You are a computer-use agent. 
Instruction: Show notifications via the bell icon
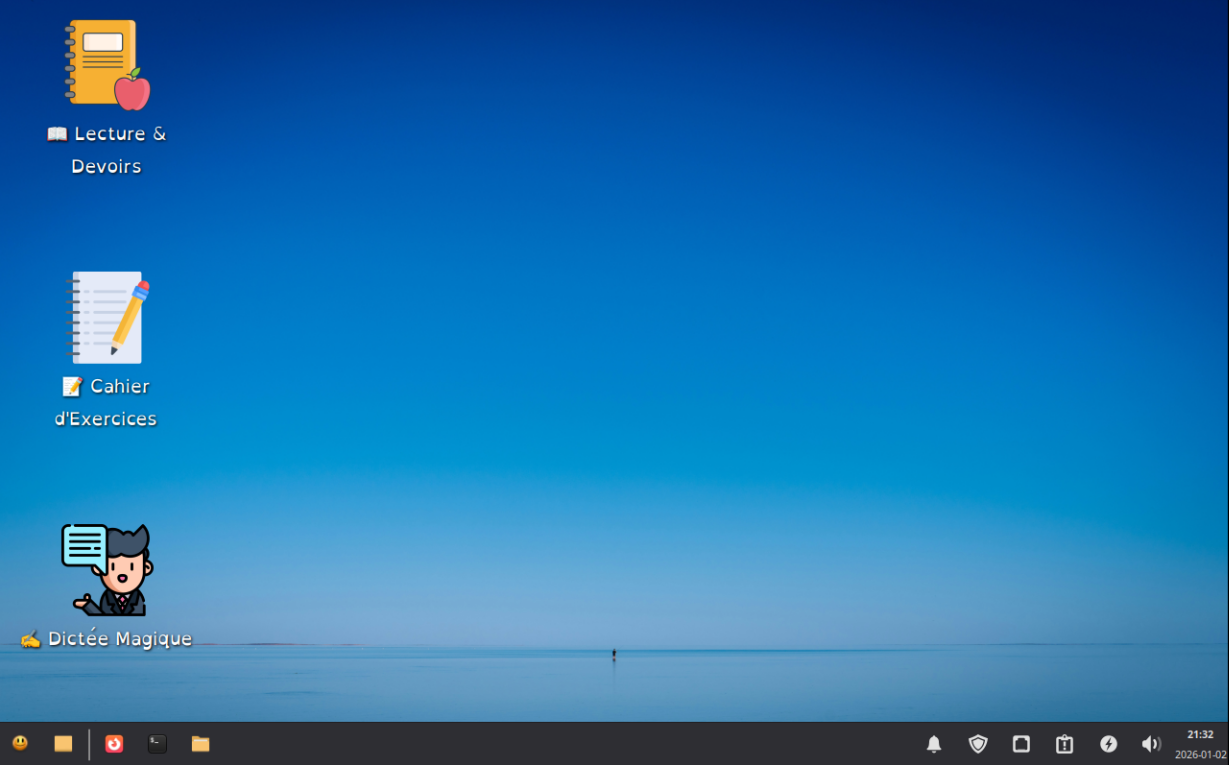[x=934, y=744]
